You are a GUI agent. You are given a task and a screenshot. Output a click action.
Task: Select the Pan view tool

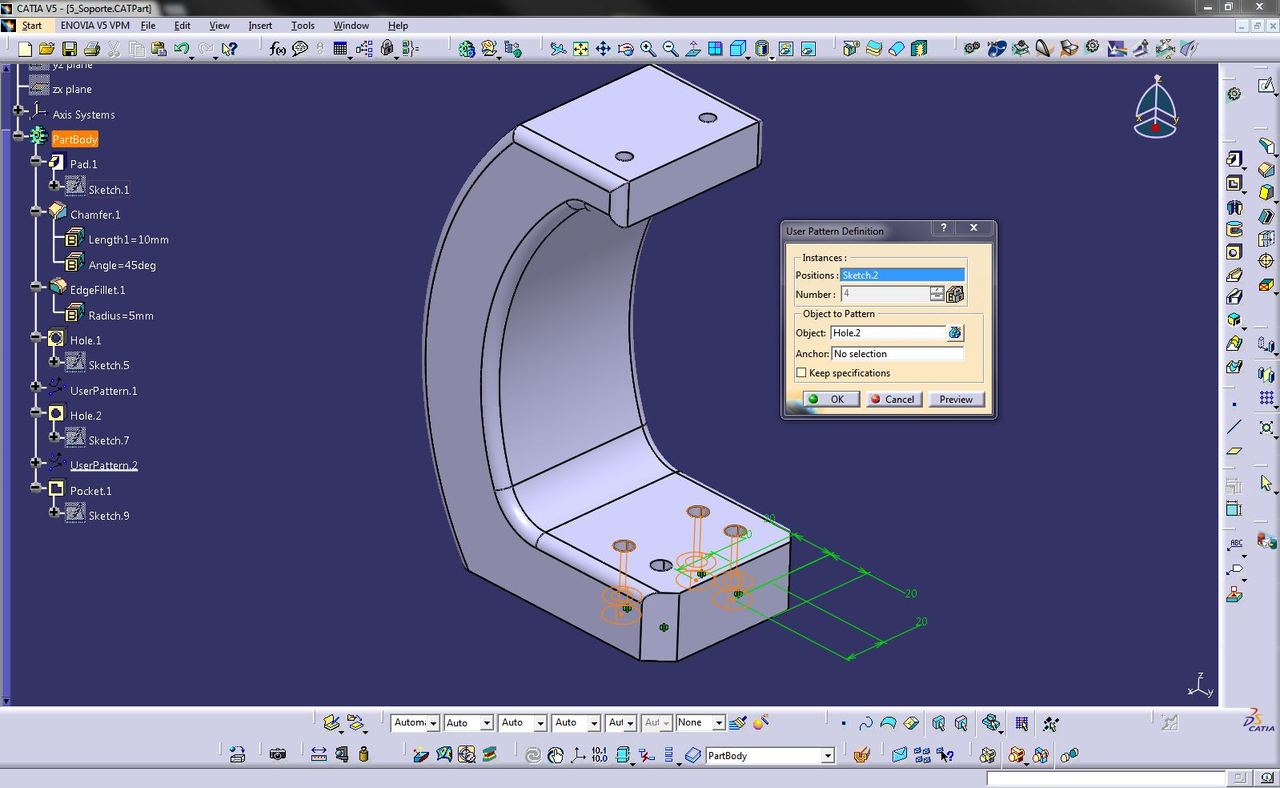603,48
